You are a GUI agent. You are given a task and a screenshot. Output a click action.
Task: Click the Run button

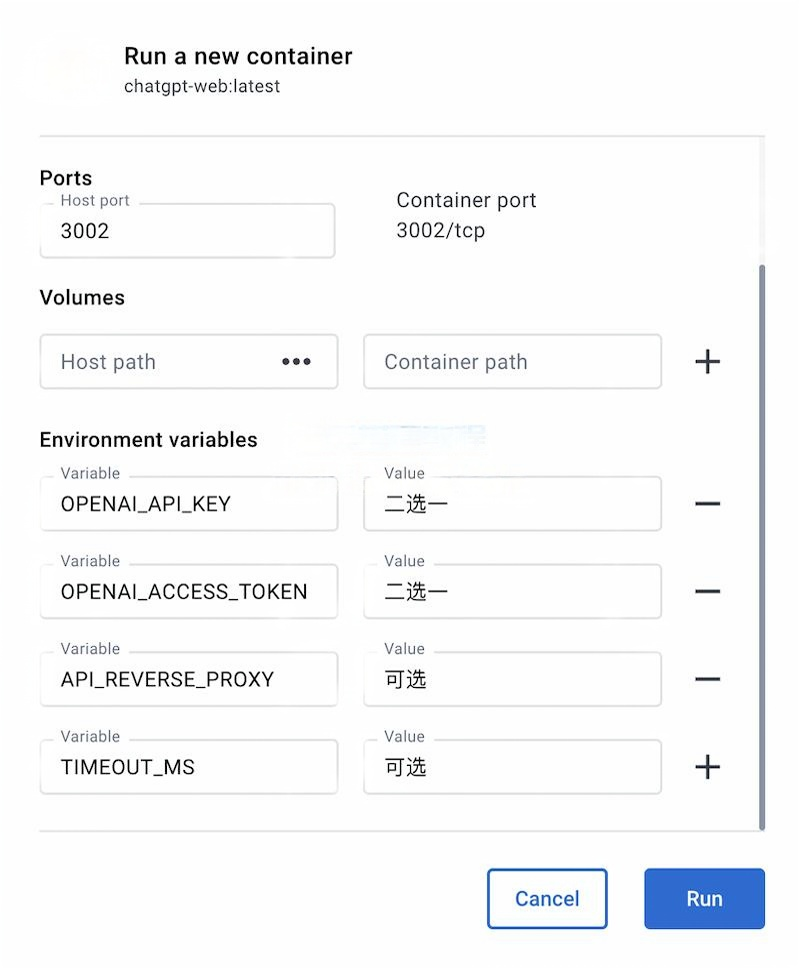tap(704, 898)
